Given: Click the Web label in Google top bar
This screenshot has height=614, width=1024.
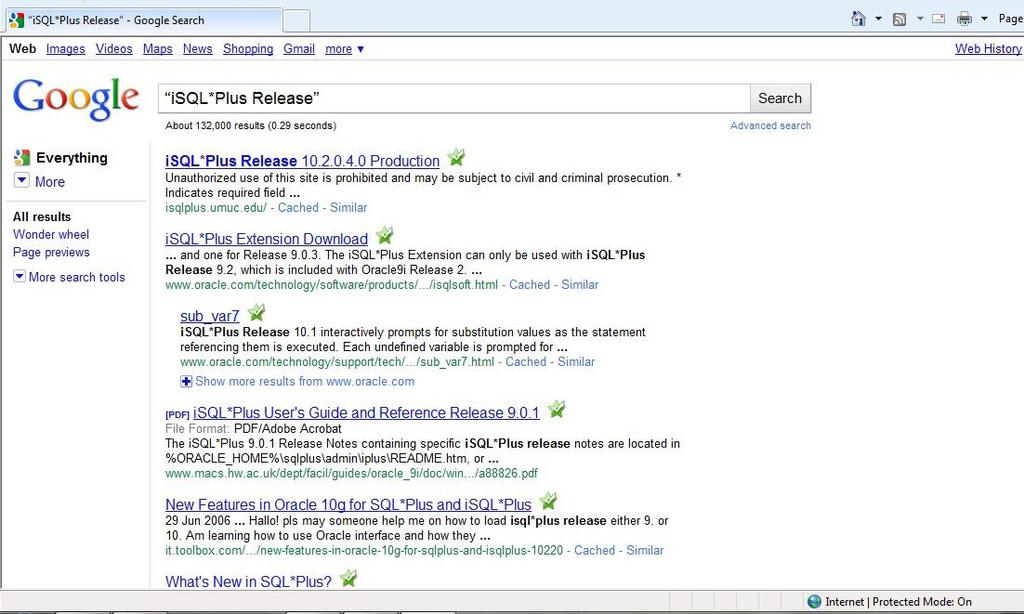Looking at the screenshot, I should pyautogui.click(x=22, y=49).
